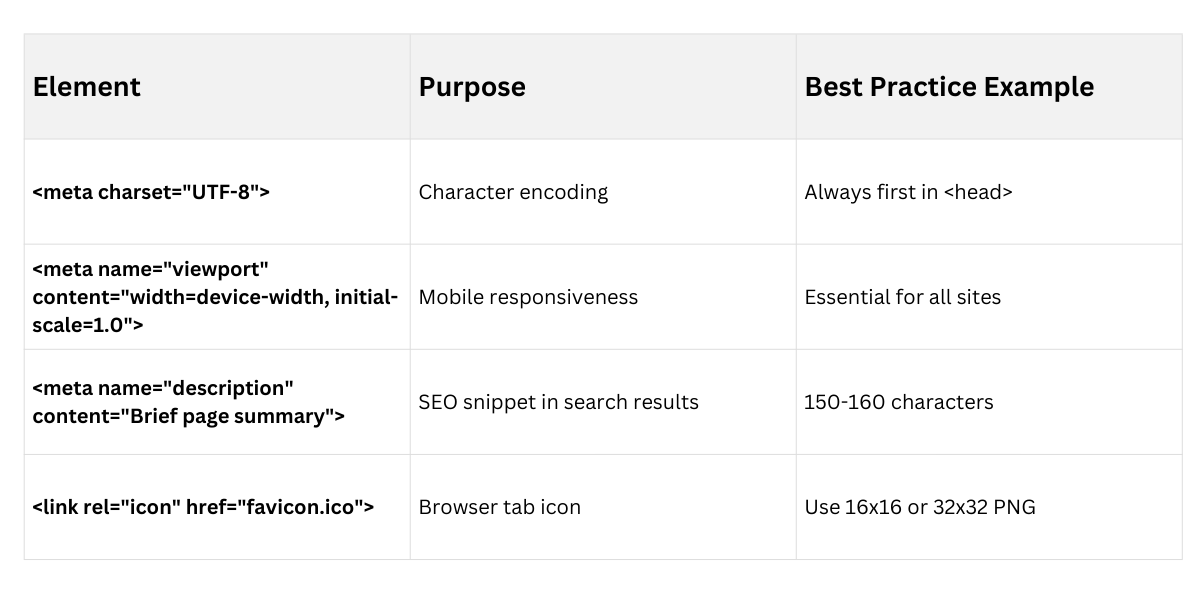Click the <head> tag text
The height and width of the screenshot is (600, 1200).
(x=978, y=192)
